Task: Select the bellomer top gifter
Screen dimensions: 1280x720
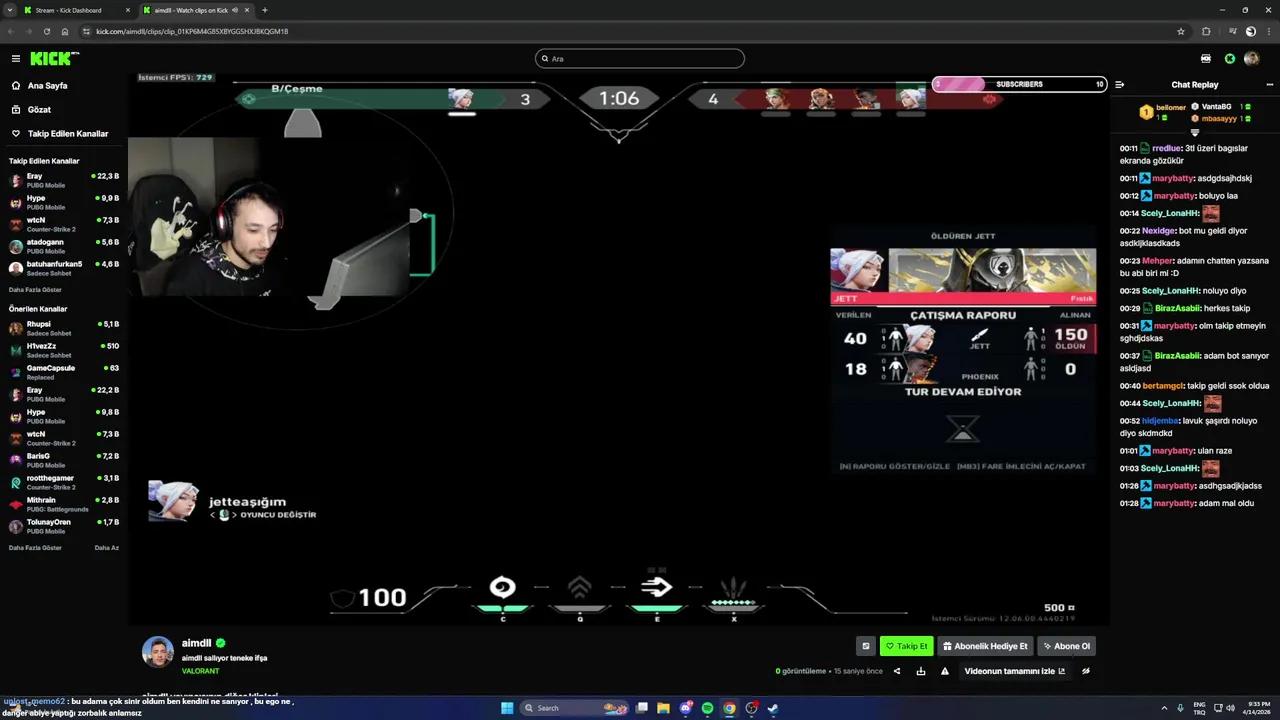Action: pyautogui.click(x=1162, y=112)
